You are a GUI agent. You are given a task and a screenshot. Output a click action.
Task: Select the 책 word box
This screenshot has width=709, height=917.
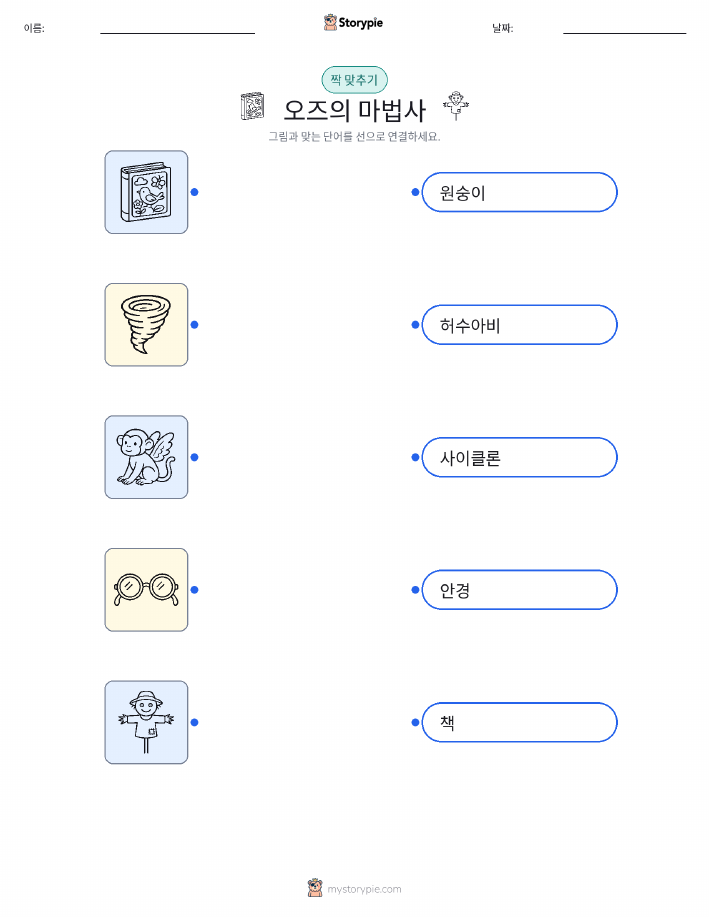click(x=519, y=722)
